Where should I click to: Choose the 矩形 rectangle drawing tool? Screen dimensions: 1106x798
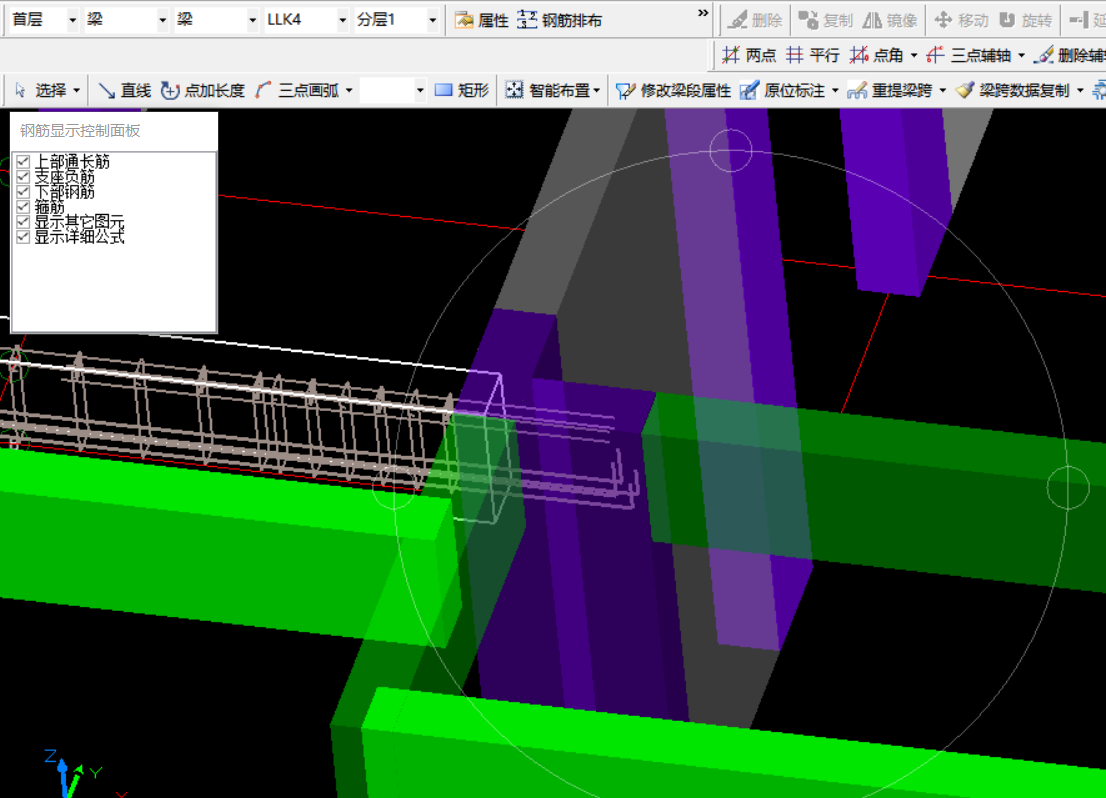coord(462,90)
